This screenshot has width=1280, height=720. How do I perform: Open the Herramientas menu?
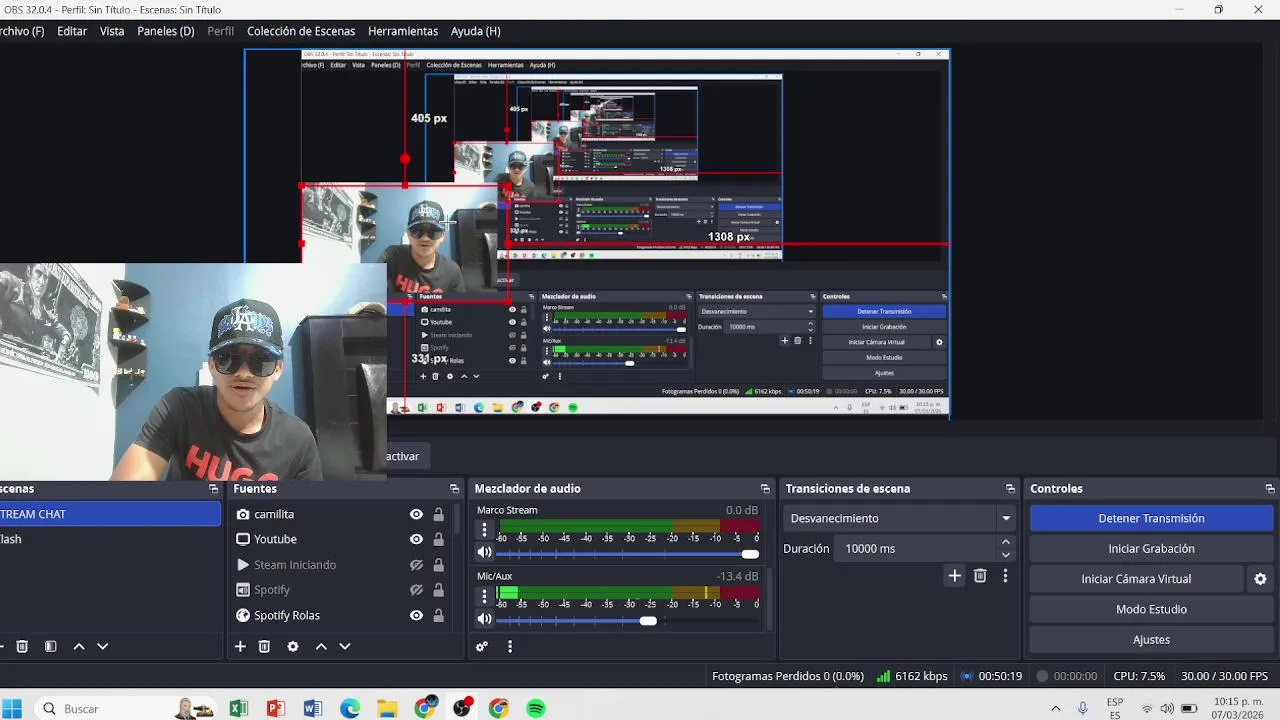pyautogui.click(x=403, y=31)
